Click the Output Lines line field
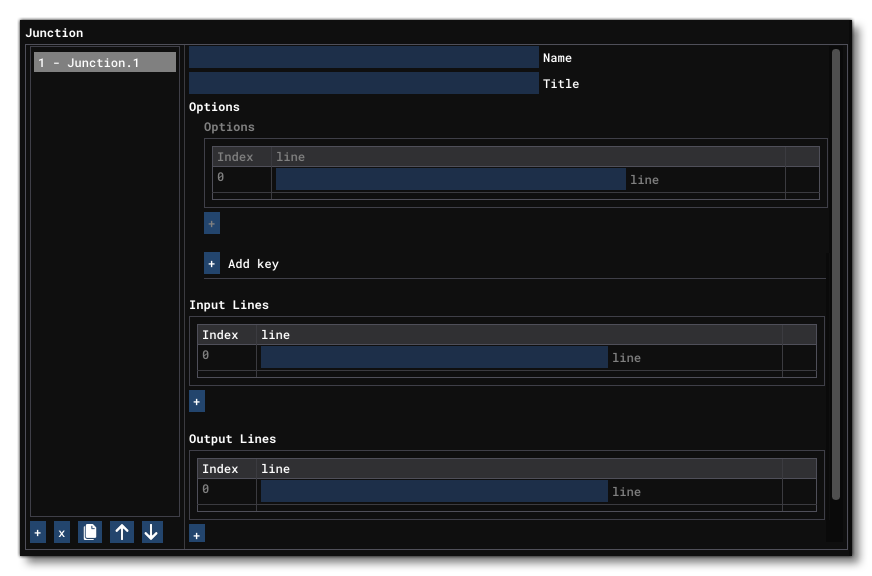The image size is (872, 576). point(434,491)
